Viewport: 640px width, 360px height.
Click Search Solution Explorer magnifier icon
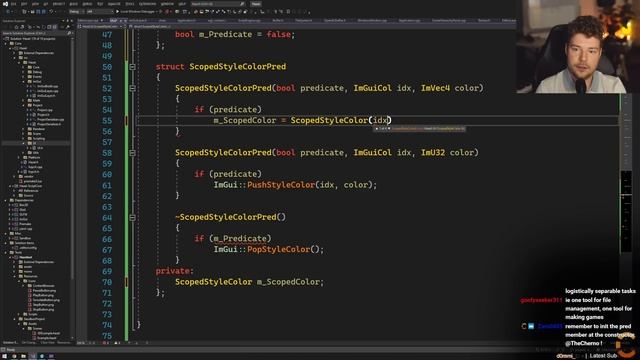(x=69, y=33)
